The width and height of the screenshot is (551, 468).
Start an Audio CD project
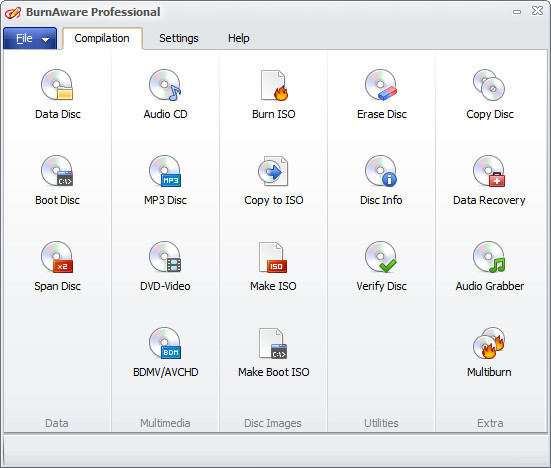pyautogui.click(x=165, y=94)
